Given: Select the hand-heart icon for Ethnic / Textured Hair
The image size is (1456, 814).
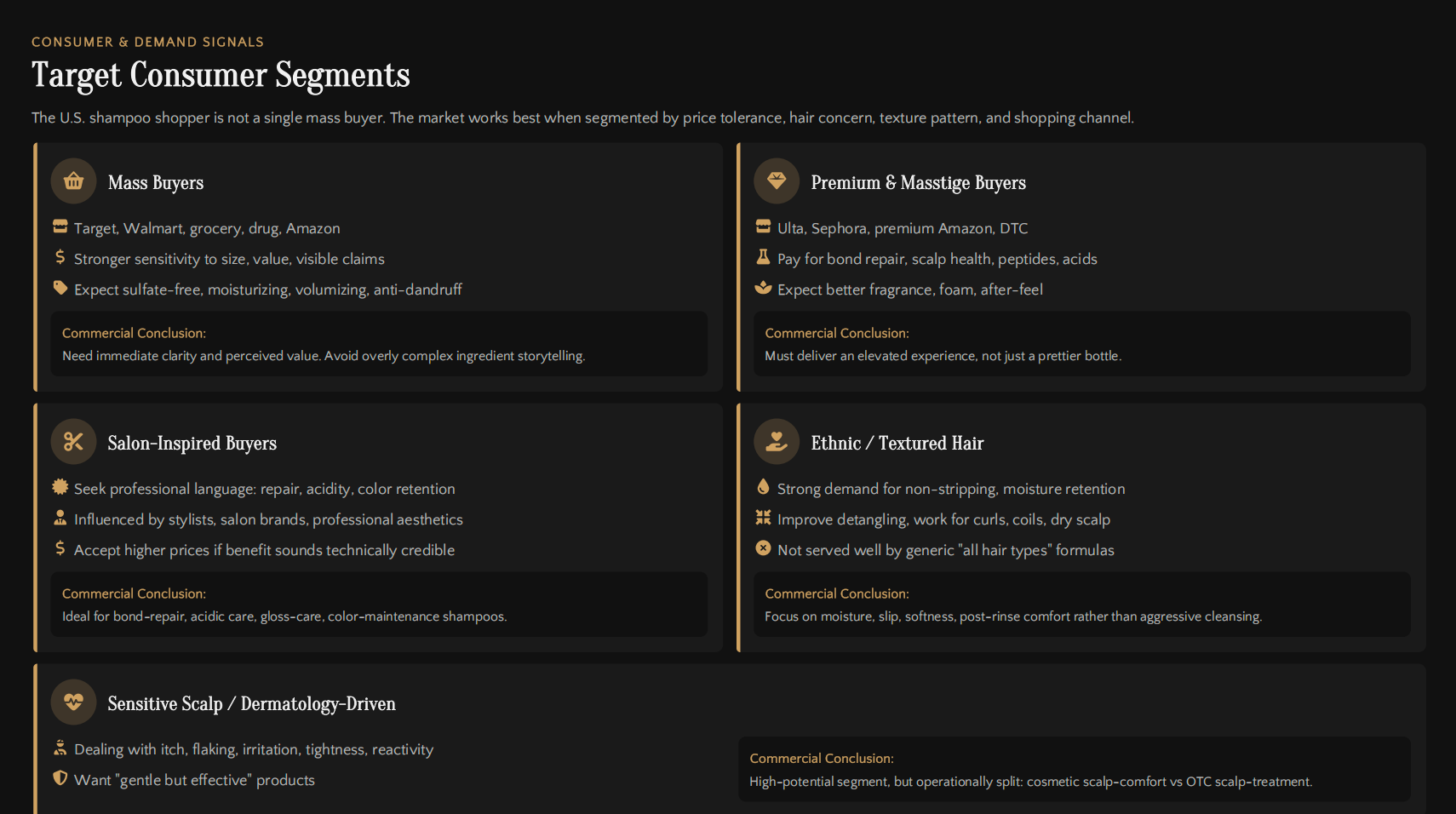Looking at the screenshot, I should 776,441.
